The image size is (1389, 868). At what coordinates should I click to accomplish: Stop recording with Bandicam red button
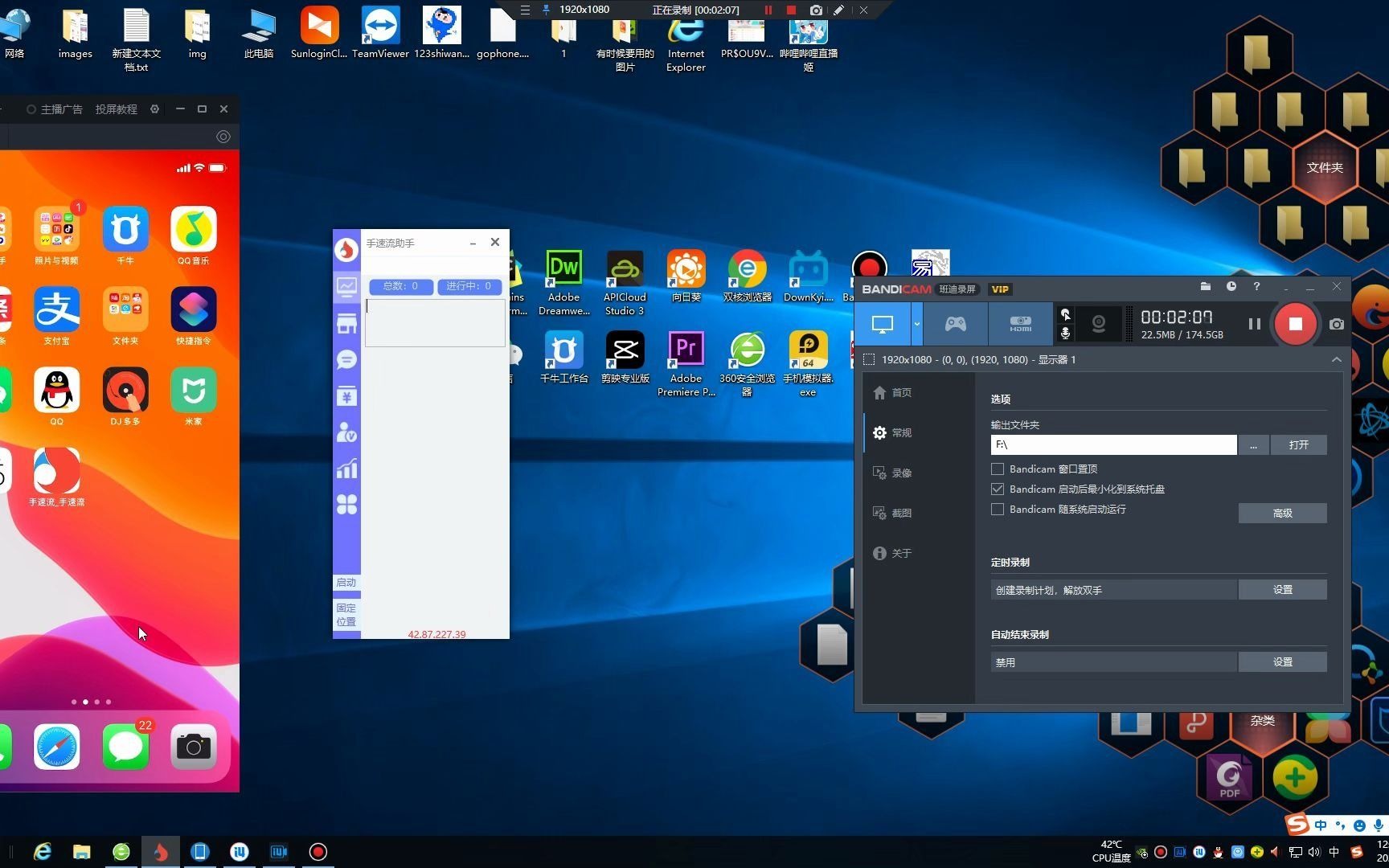1295,324
